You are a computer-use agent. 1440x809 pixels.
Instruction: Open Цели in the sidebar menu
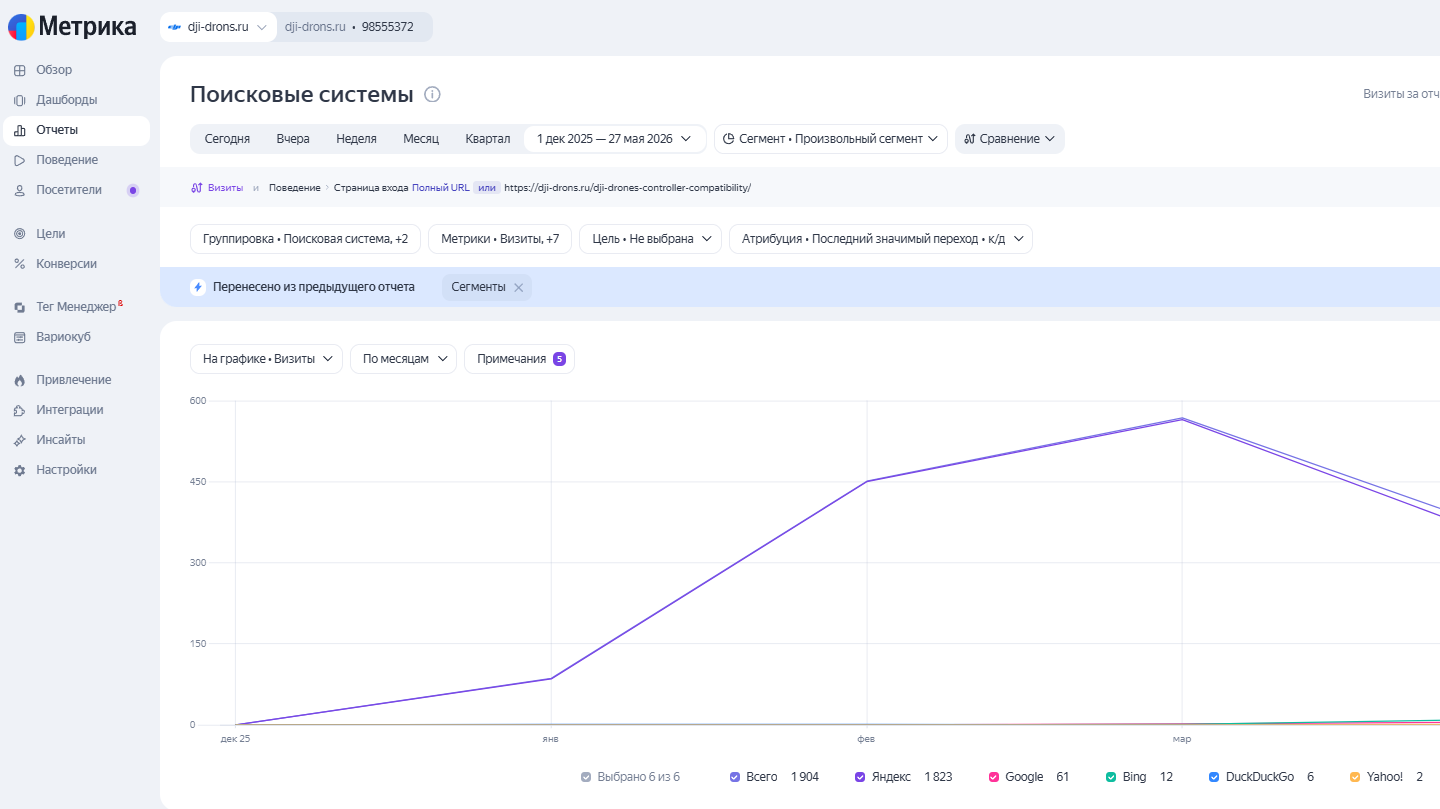coord(76,234)
